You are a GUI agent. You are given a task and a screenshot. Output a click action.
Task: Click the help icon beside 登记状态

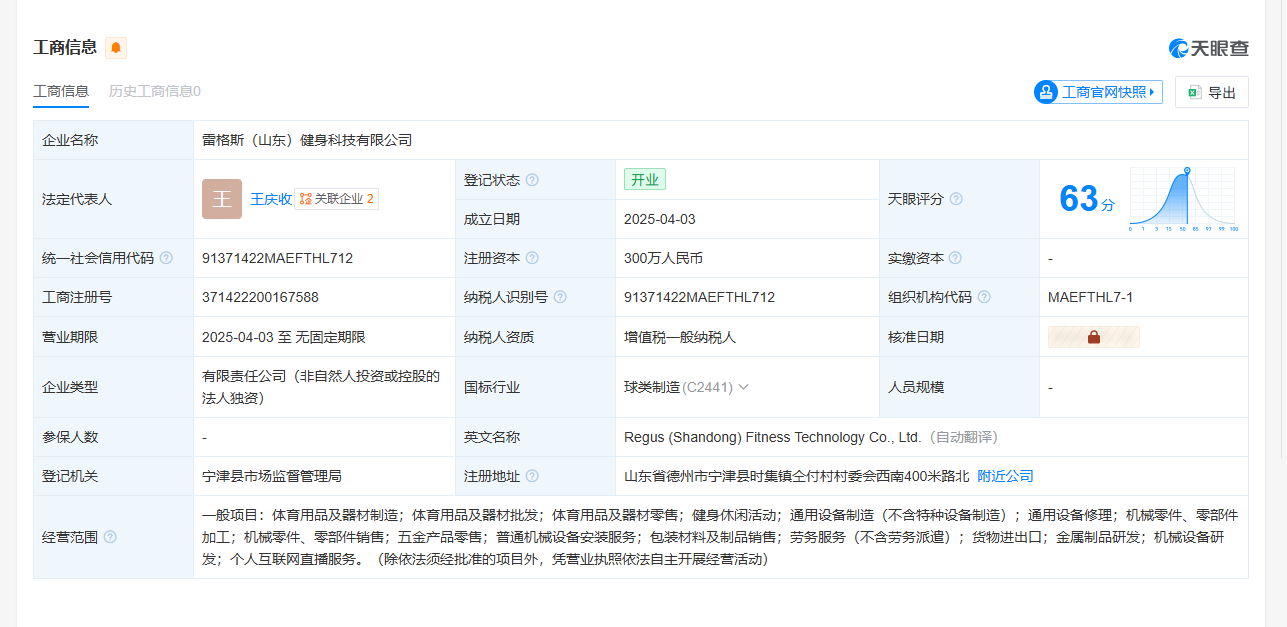[532, 180]
